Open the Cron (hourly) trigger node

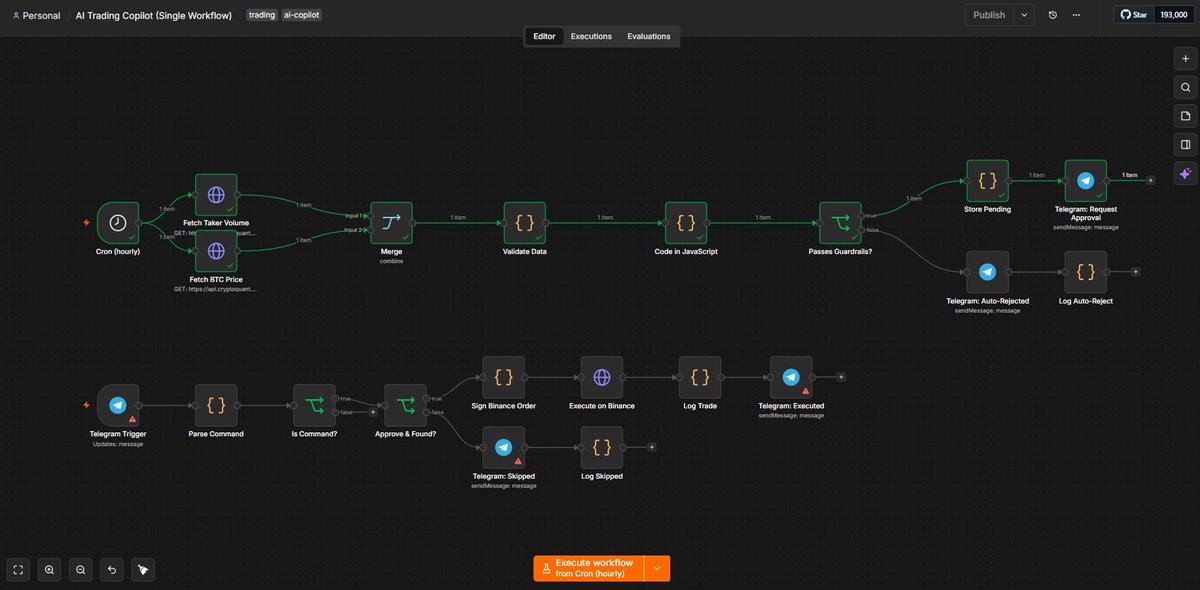pos(118,223)
